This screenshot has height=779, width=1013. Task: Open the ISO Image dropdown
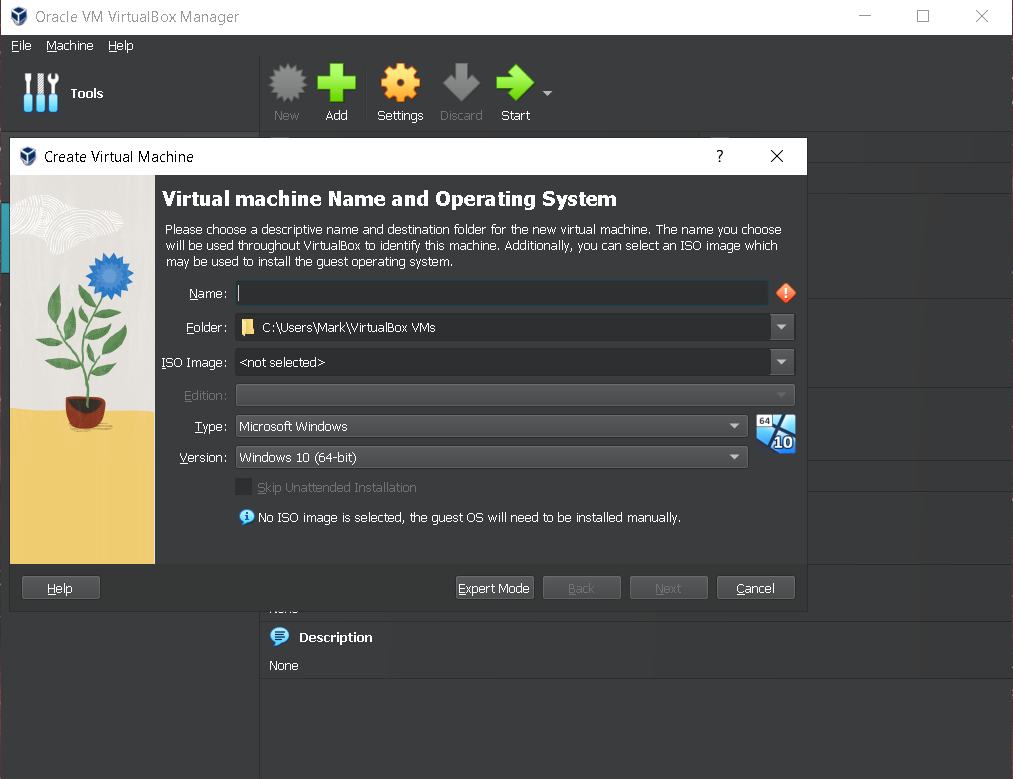click(782, 362)
